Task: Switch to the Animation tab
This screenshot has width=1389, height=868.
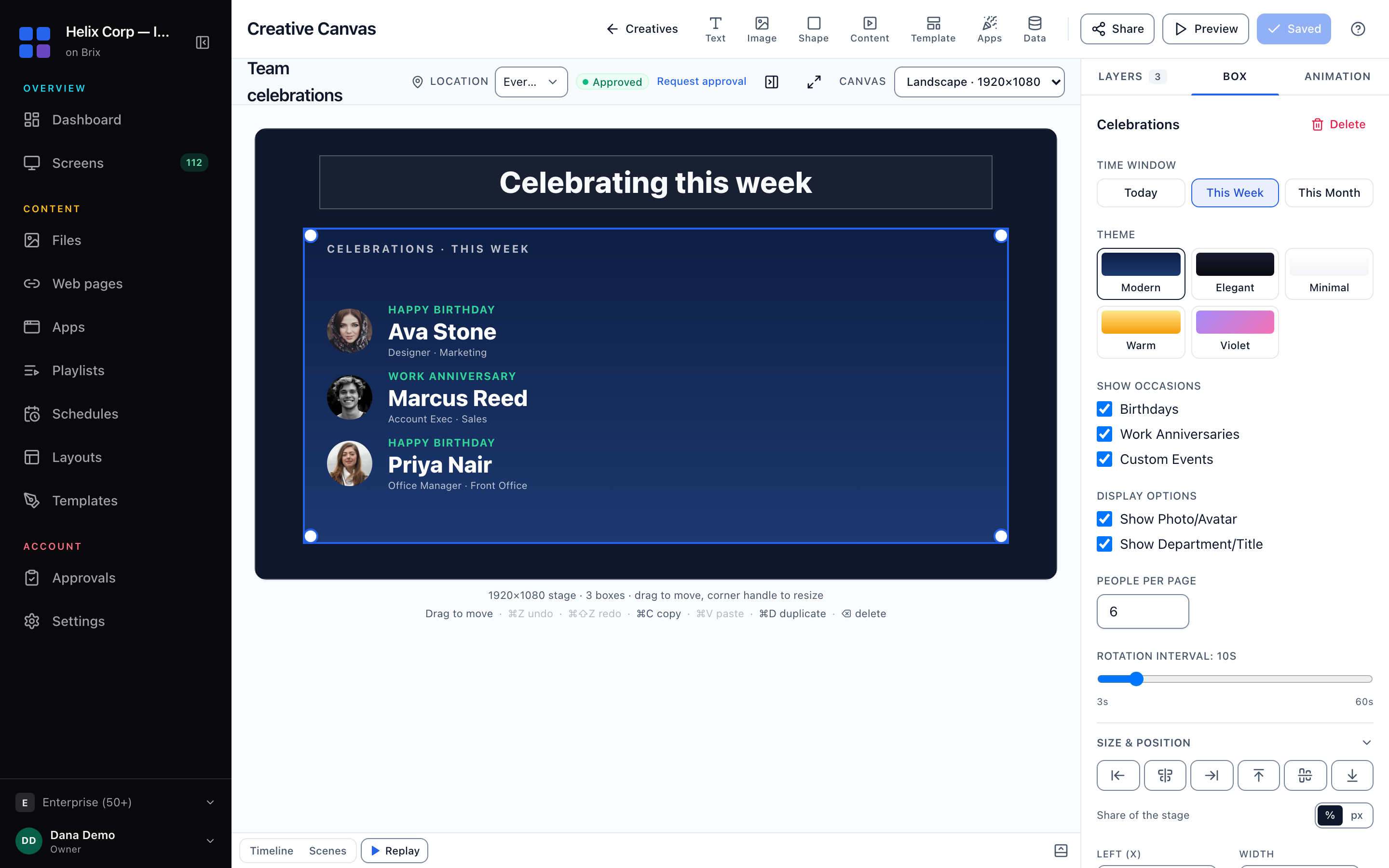Action: pos(1337,76)
